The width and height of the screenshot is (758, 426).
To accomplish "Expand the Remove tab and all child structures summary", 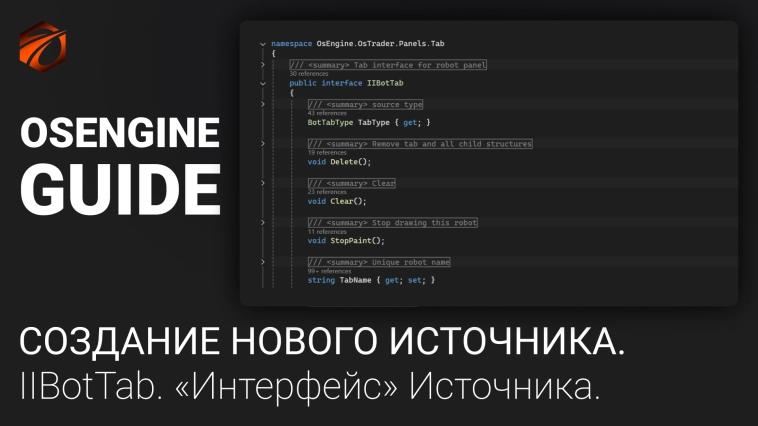I will [263, 144].
